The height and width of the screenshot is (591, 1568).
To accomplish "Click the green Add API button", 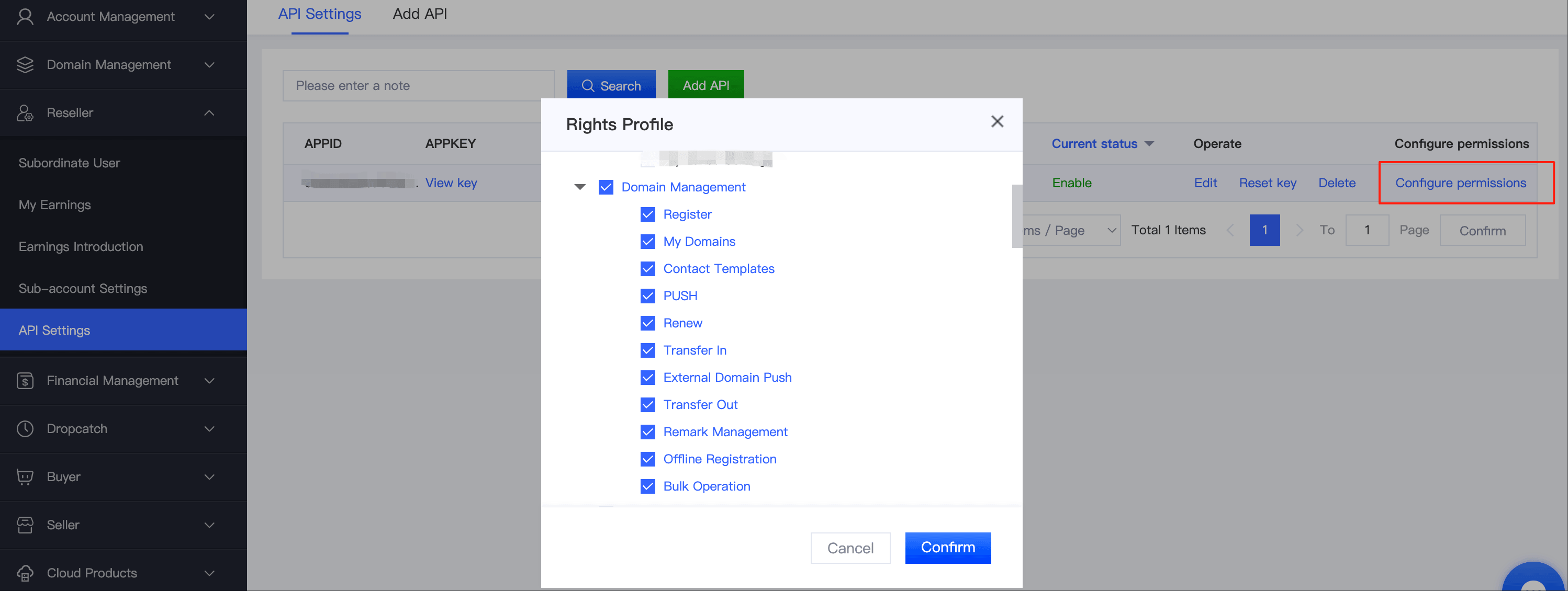I will click(706, 86).
